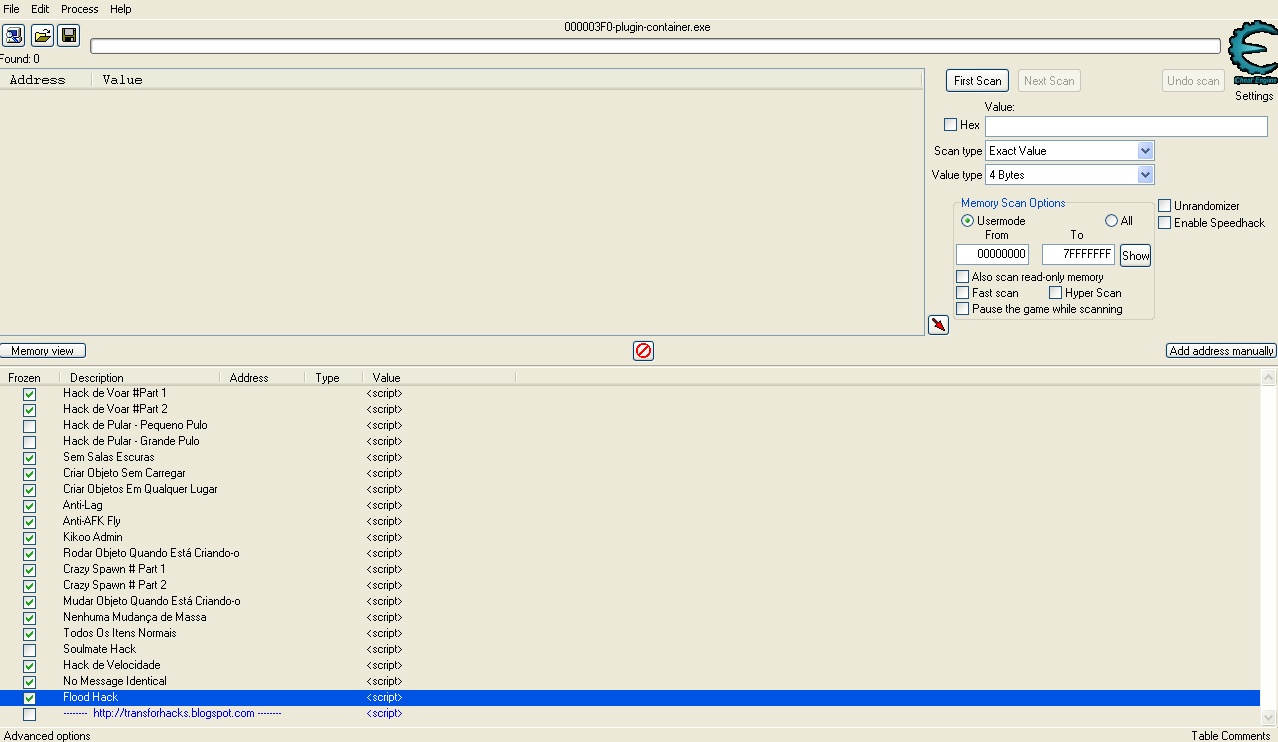Freeze Hack de Pular - Pequeno Pulo
1278x742 pixels.
pos(29,426)
